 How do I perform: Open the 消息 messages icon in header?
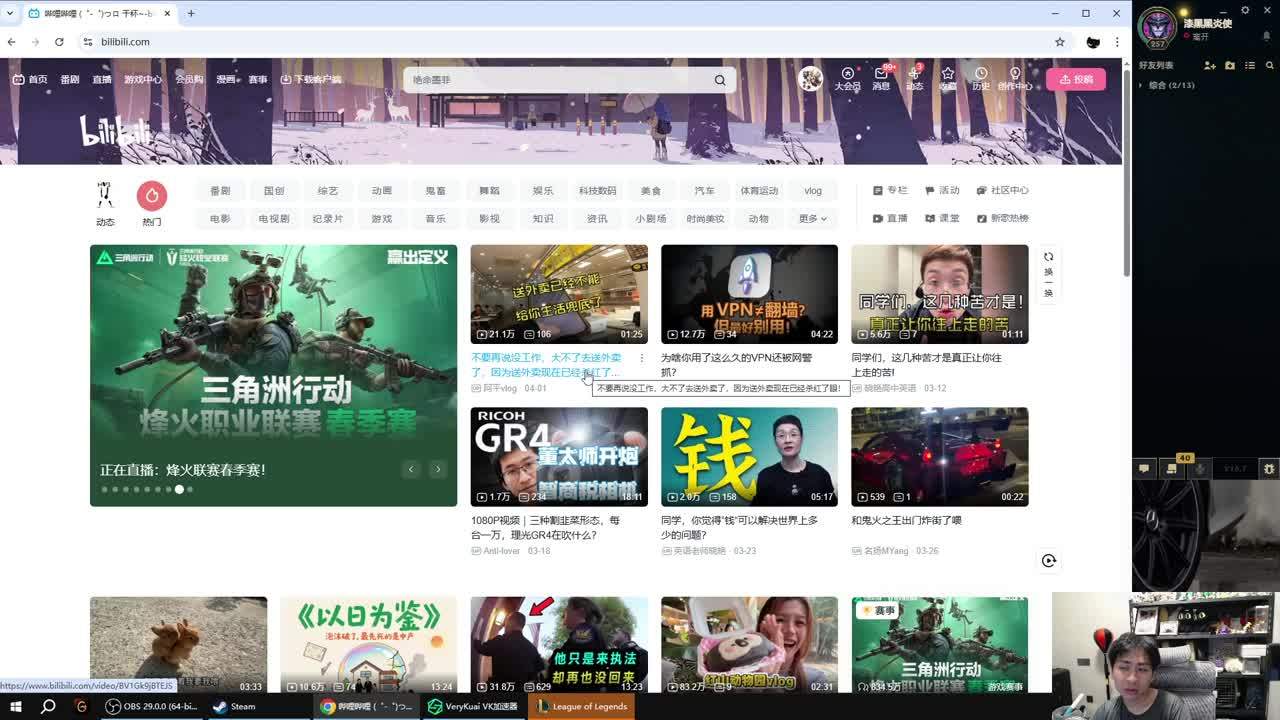(881, 78)
